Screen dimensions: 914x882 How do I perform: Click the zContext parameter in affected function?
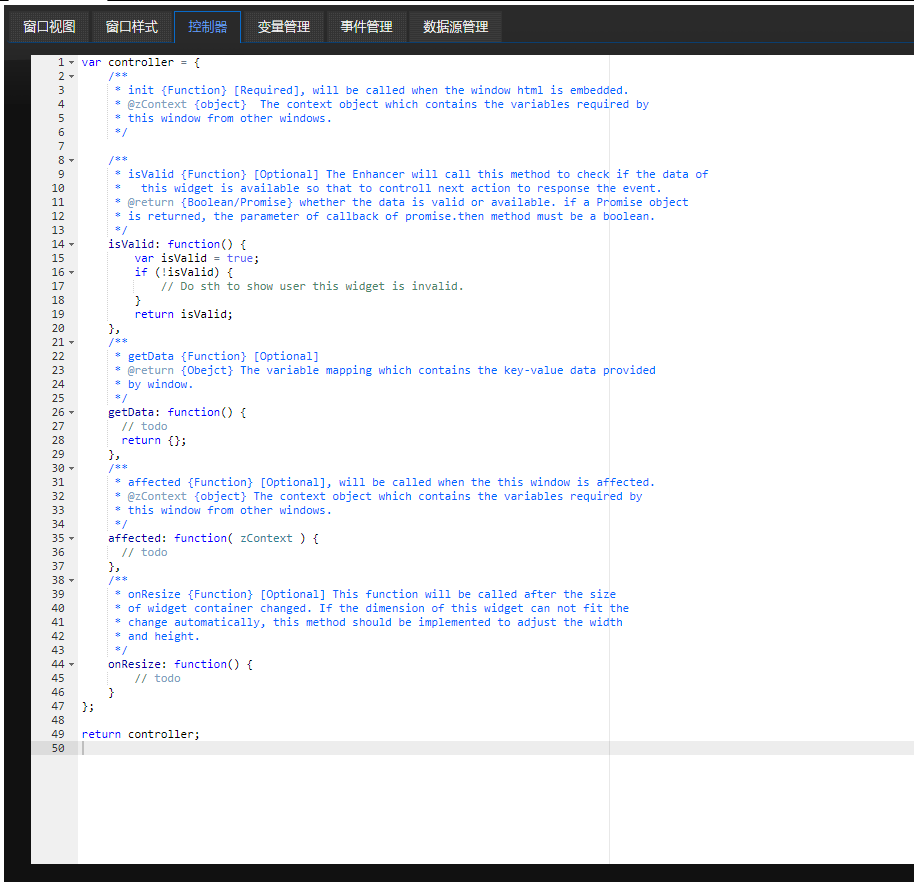(266, 538)
